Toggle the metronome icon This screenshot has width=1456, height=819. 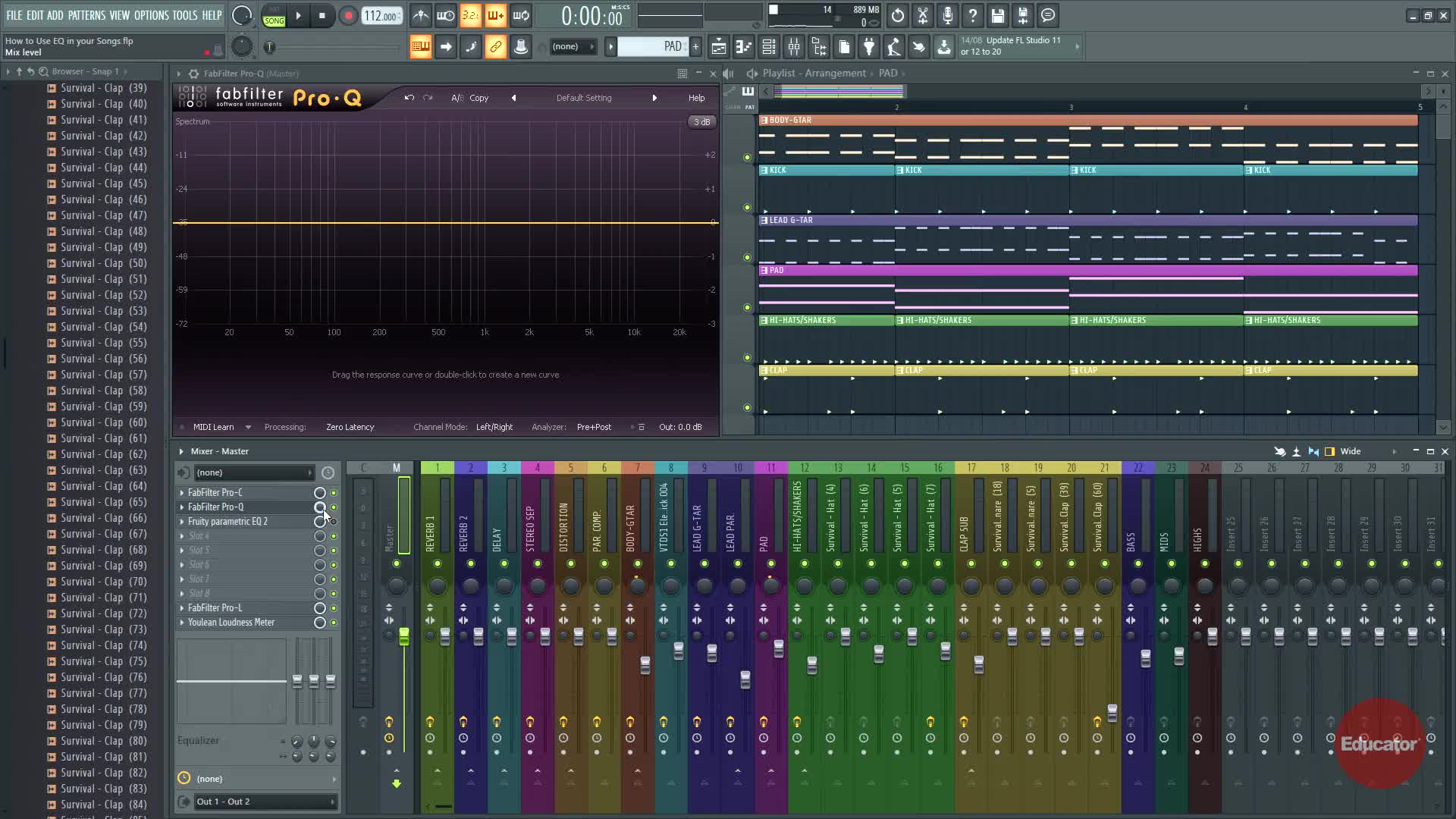click(421, 15)
